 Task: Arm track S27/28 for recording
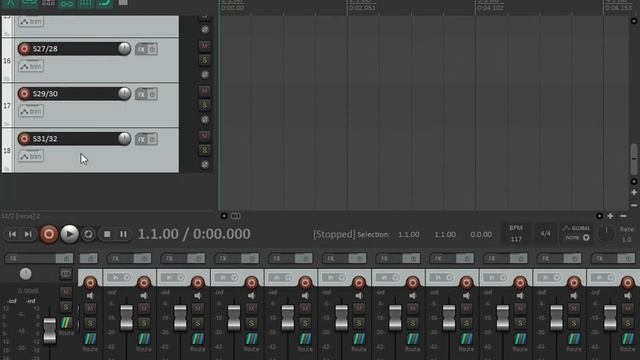24,49
